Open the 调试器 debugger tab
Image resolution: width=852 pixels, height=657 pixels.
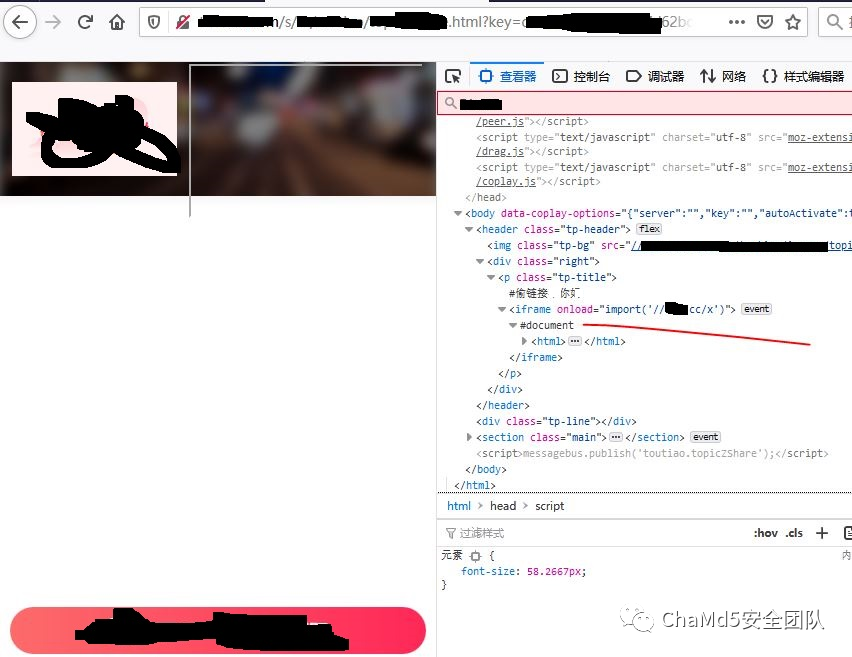[655, 77]
